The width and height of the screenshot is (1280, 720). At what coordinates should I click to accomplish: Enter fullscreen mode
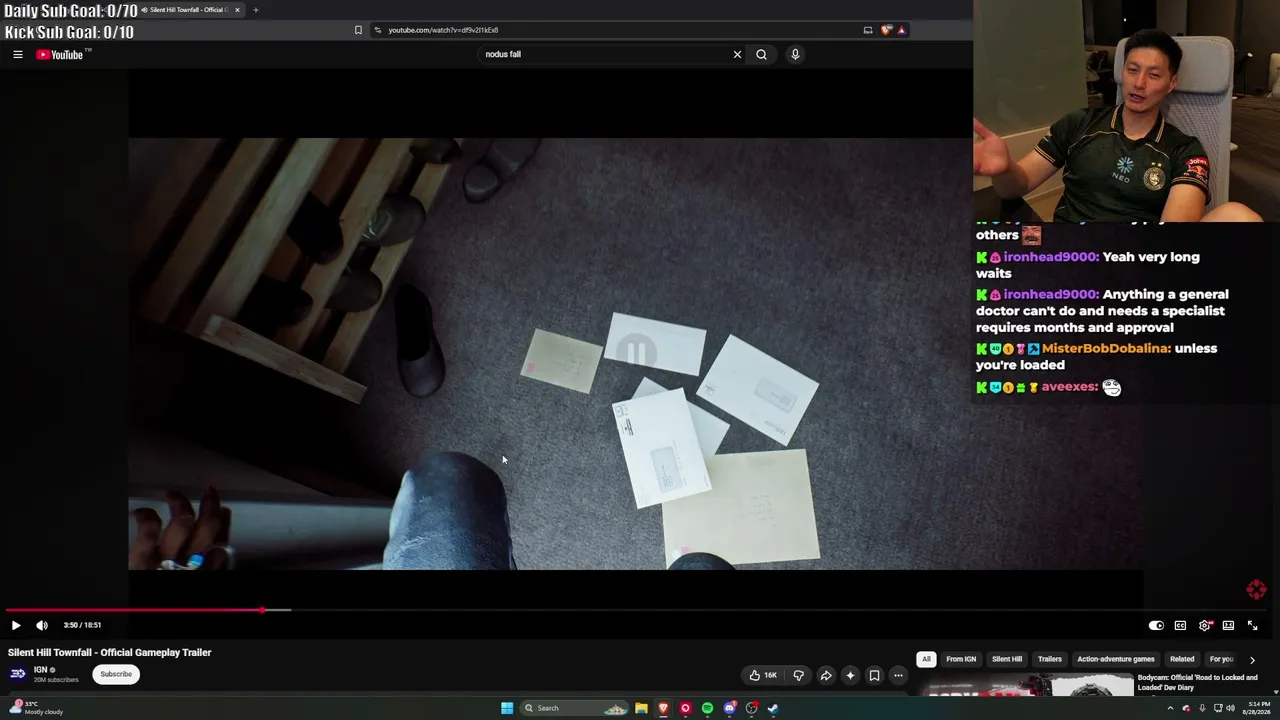point(1252,625)
